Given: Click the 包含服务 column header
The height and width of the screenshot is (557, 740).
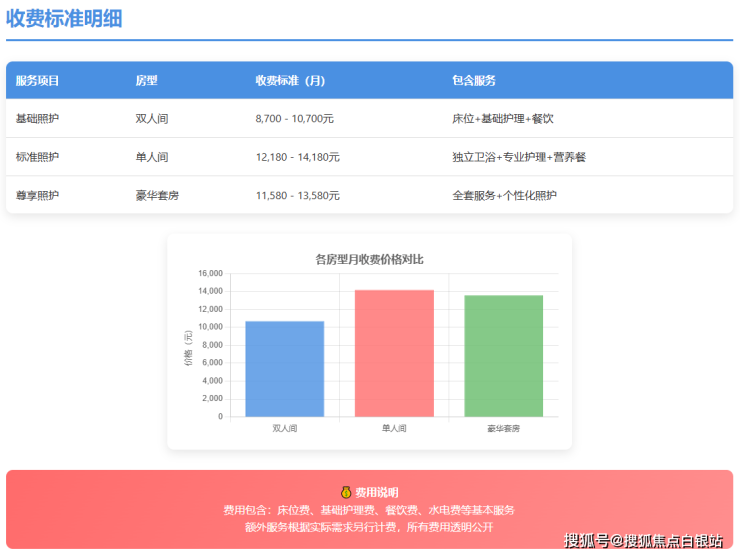Looking at the screenshot, I should pos(474,80).
